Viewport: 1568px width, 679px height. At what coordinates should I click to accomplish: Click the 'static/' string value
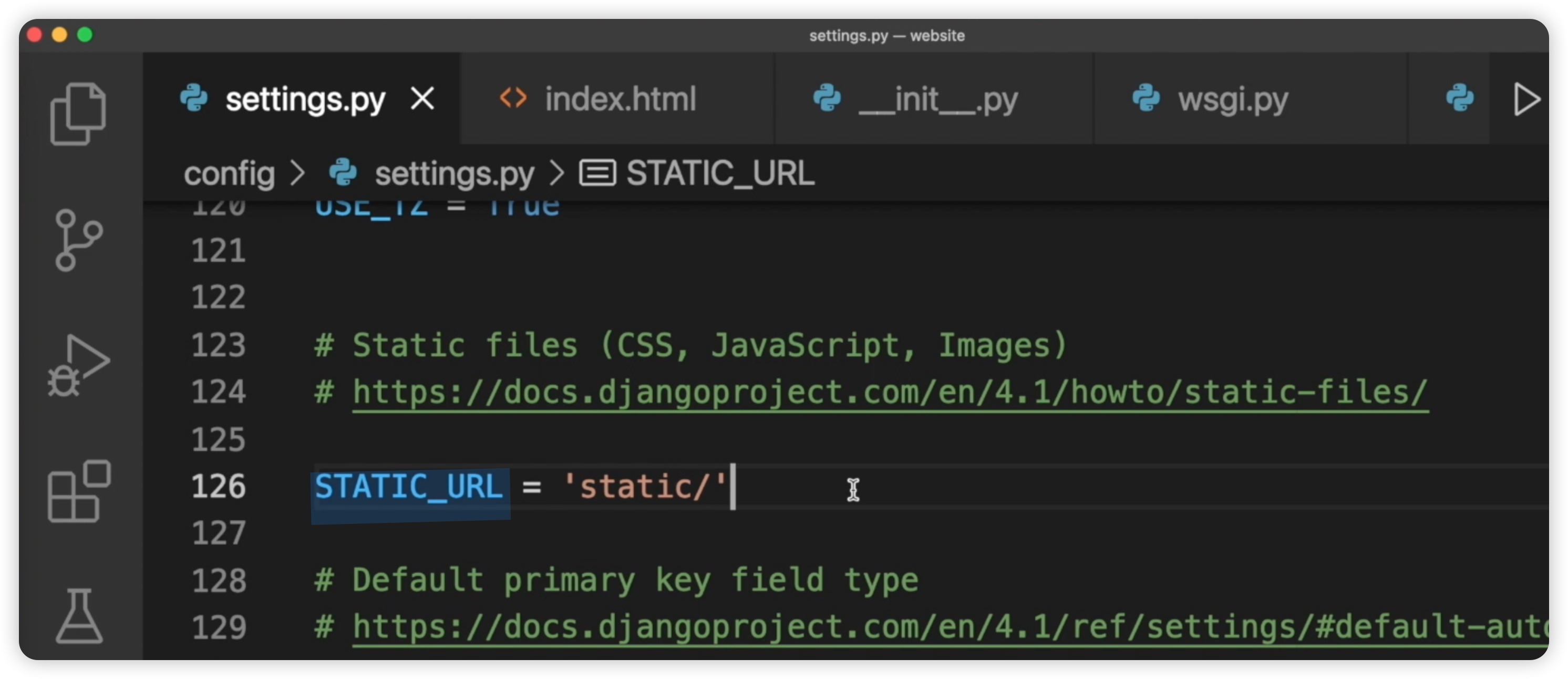point(646,487)
